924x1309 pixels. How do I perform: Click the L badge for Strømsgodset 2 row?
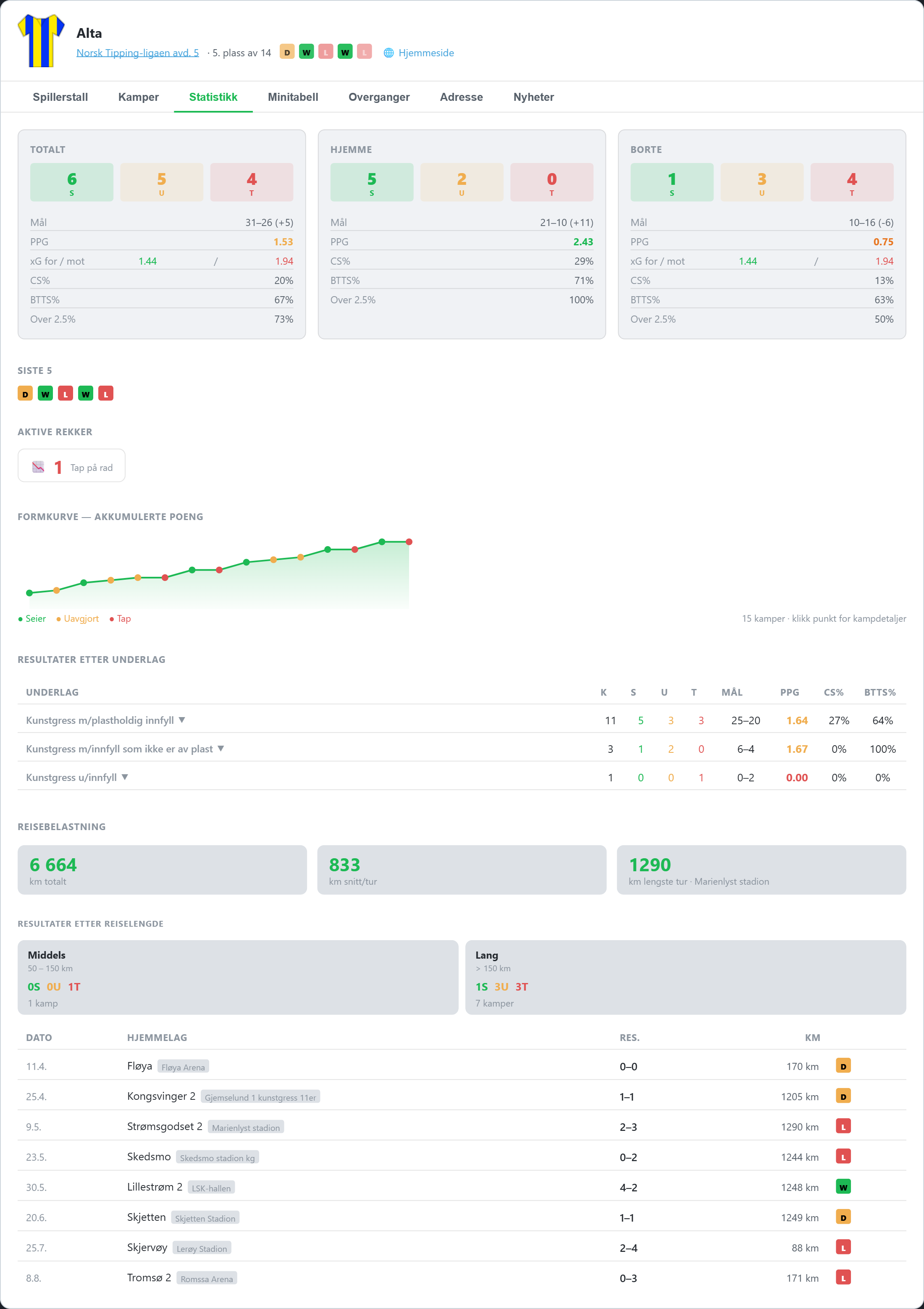(x=843, y=1126)
